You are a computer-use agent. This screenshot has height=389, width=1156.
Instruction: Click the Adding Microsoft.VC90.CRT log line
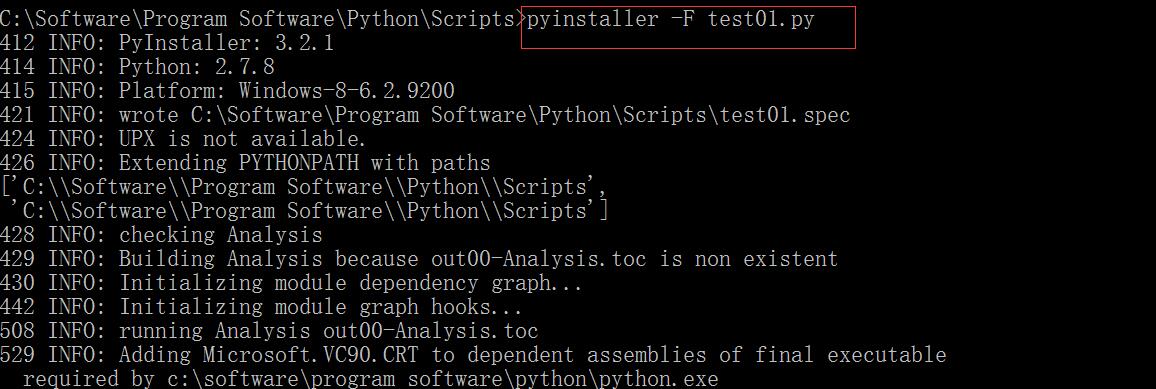(473, 355)
